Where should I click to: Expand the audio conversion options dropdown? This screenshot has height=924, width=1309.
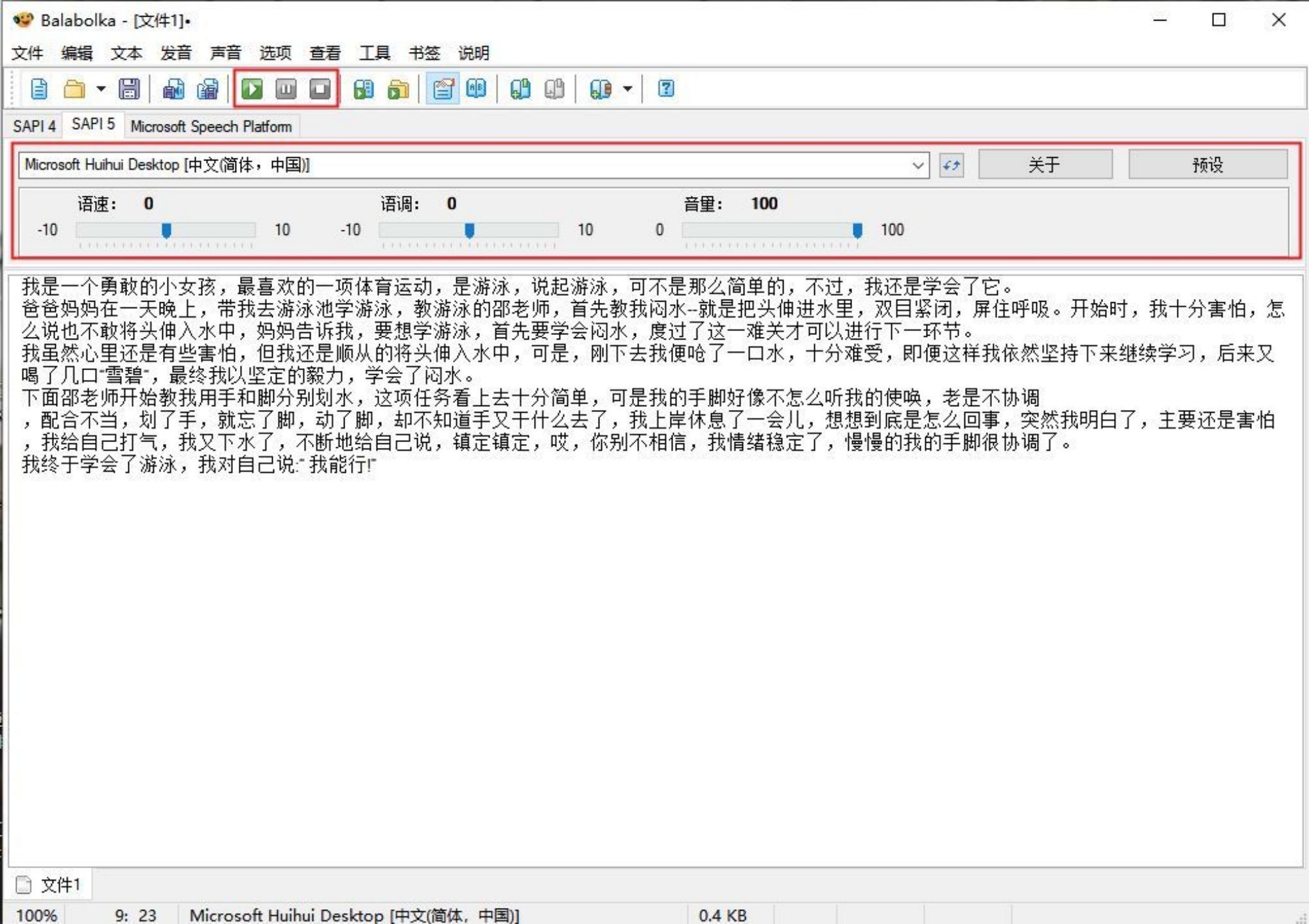tap(628, 90)
